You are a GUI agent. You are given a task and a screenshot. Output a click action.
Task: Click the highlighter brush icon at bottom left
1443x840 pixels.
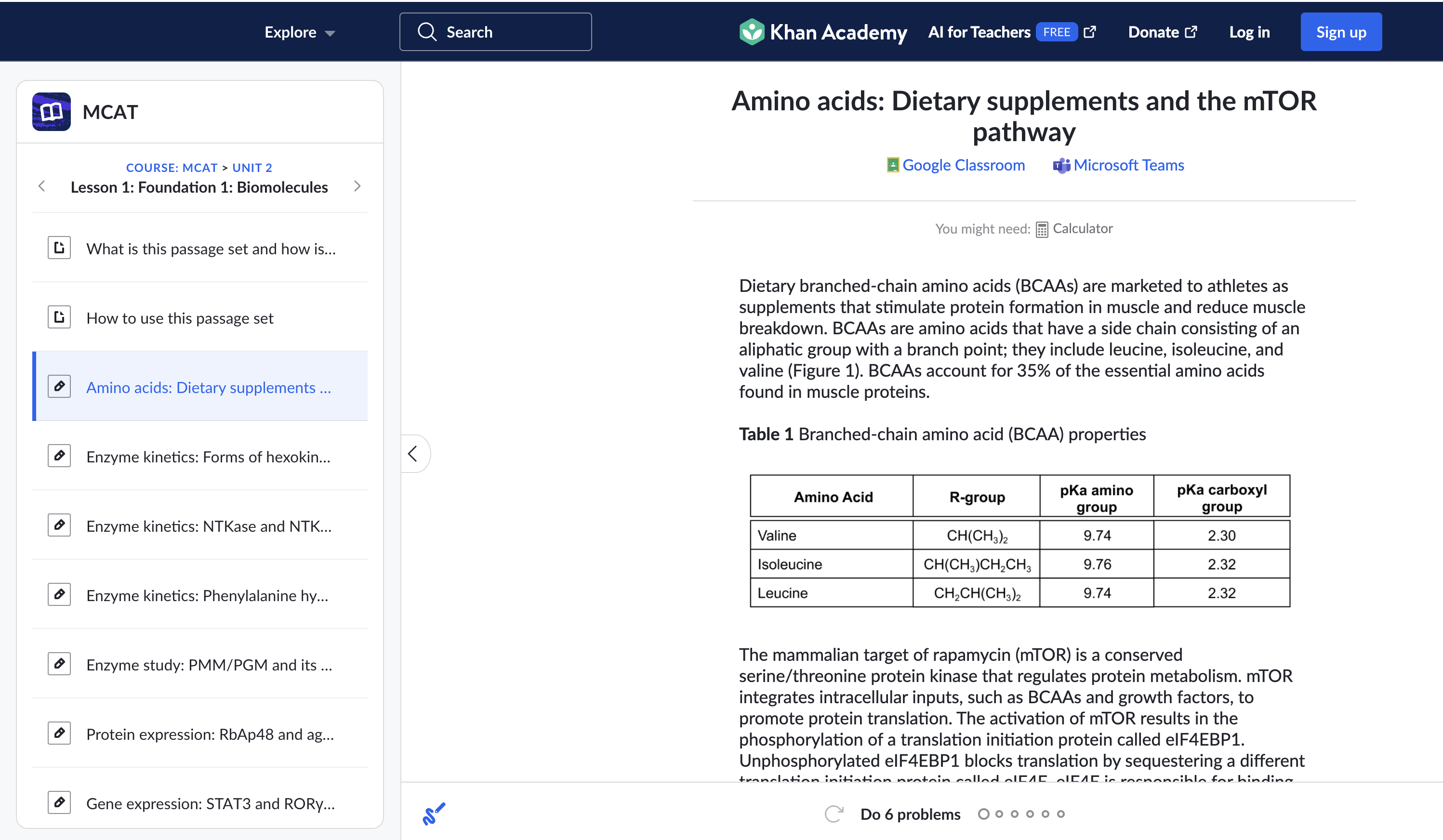pyautogui.click(x=434, y=814)
